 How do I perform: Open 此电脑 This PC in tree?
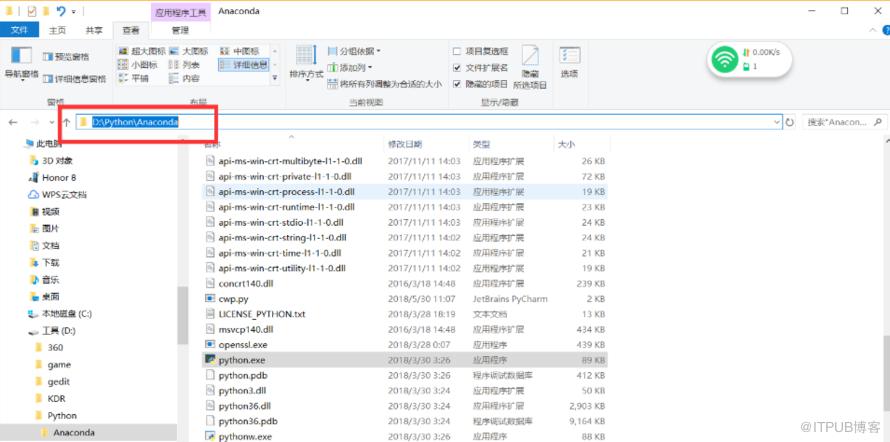coord(44,144)
